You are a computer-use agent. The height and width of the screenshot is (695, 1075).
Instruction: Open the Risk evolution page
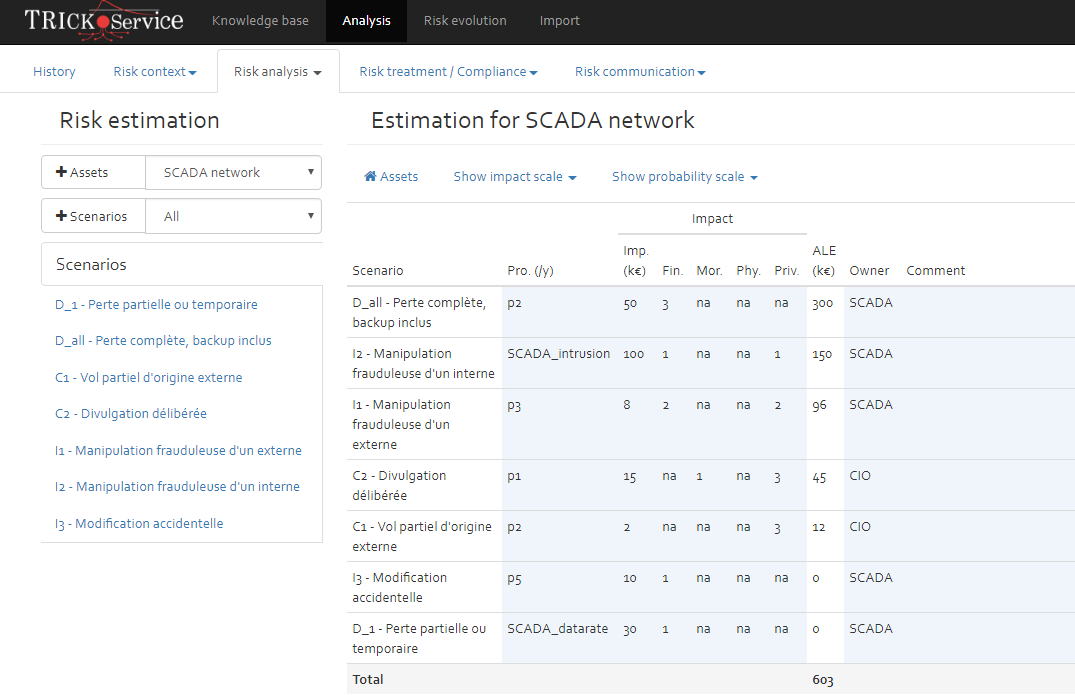pyautogui.click(x=465, y=21)
